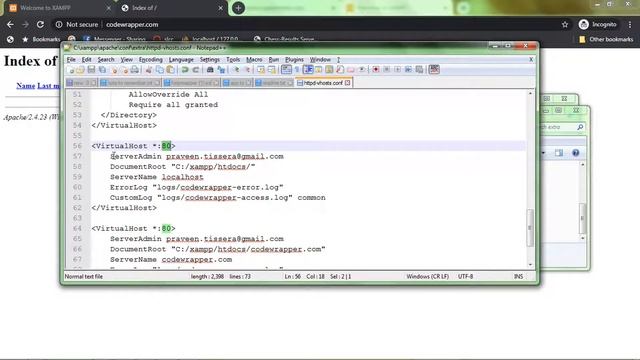Open the Plugins menu
640x360 pixels.
point(294,60)
